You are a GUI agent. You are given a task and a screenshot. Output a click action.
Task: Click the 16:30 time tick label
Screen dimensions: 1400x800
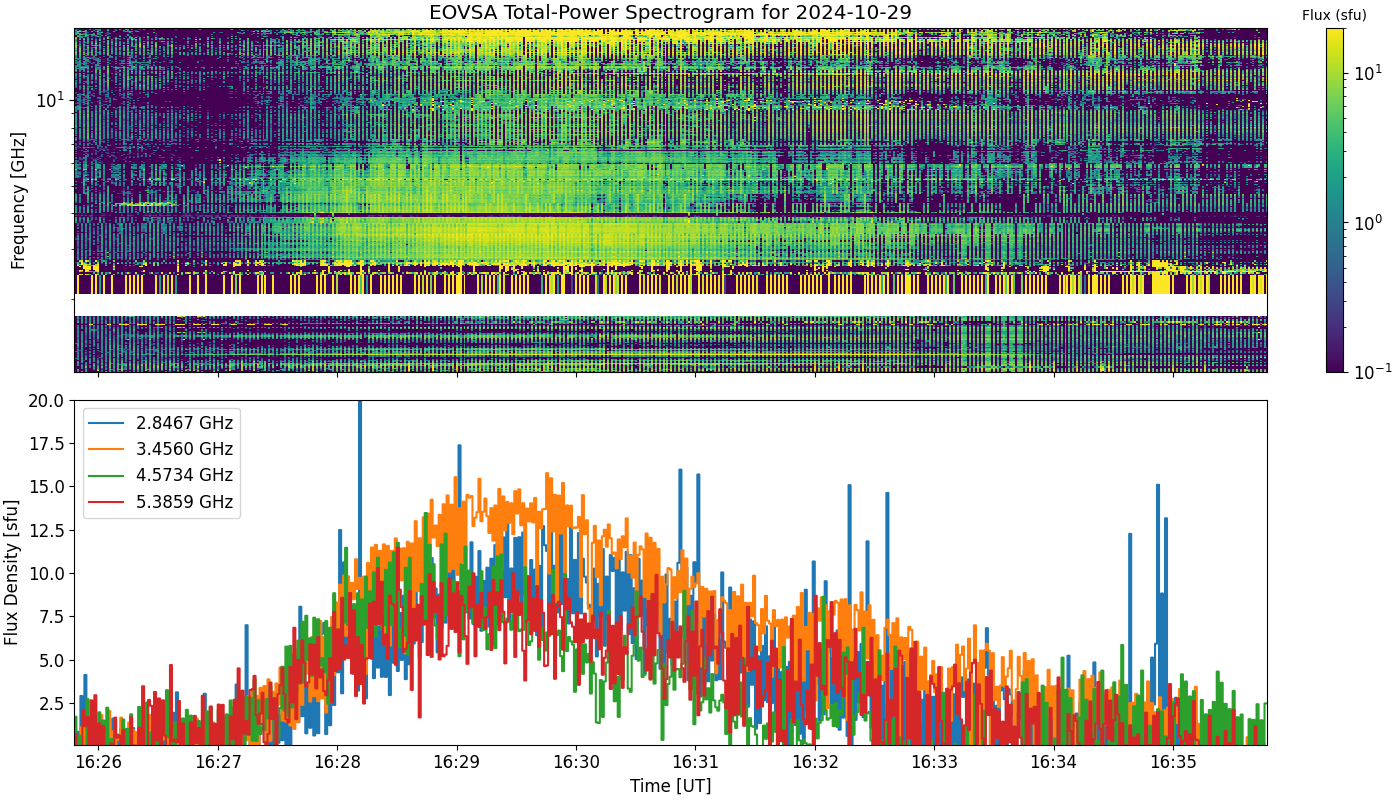coord(576,762)
